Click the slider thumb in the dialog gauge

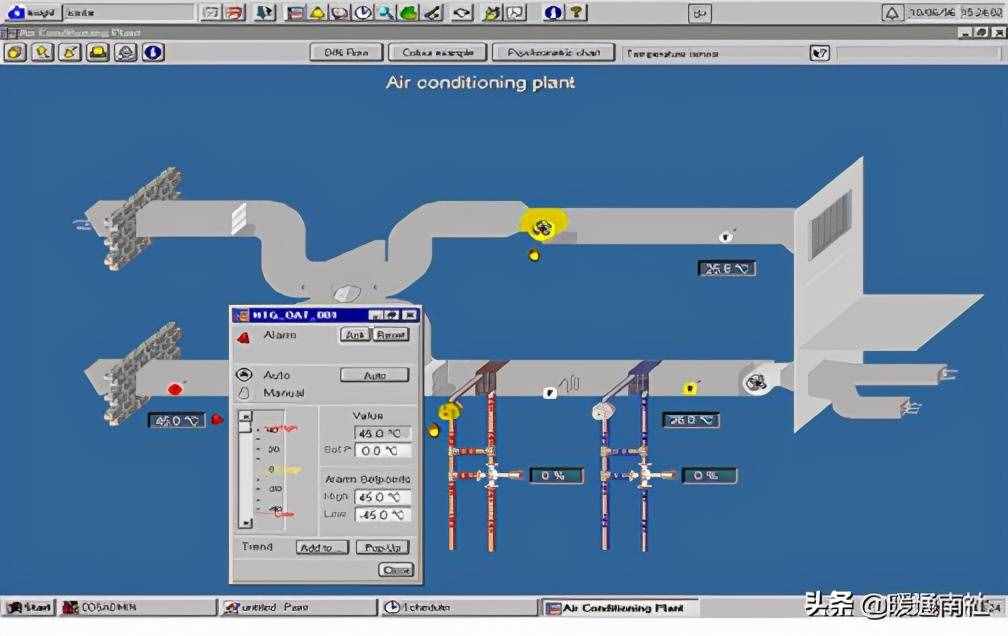tap(245, 428)
